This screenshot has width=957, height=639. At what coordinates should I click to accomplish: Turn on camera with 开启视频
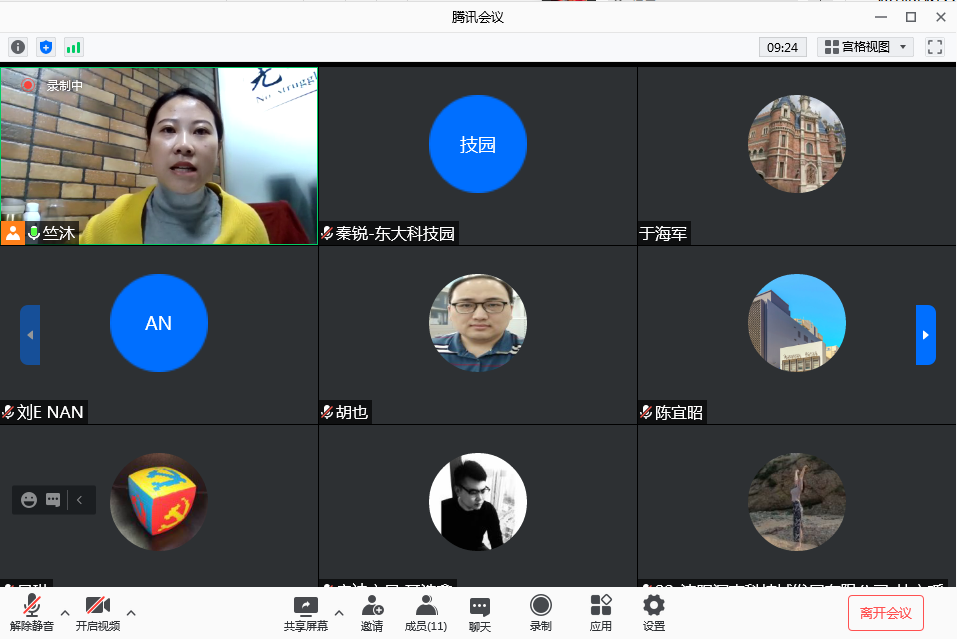98,613
